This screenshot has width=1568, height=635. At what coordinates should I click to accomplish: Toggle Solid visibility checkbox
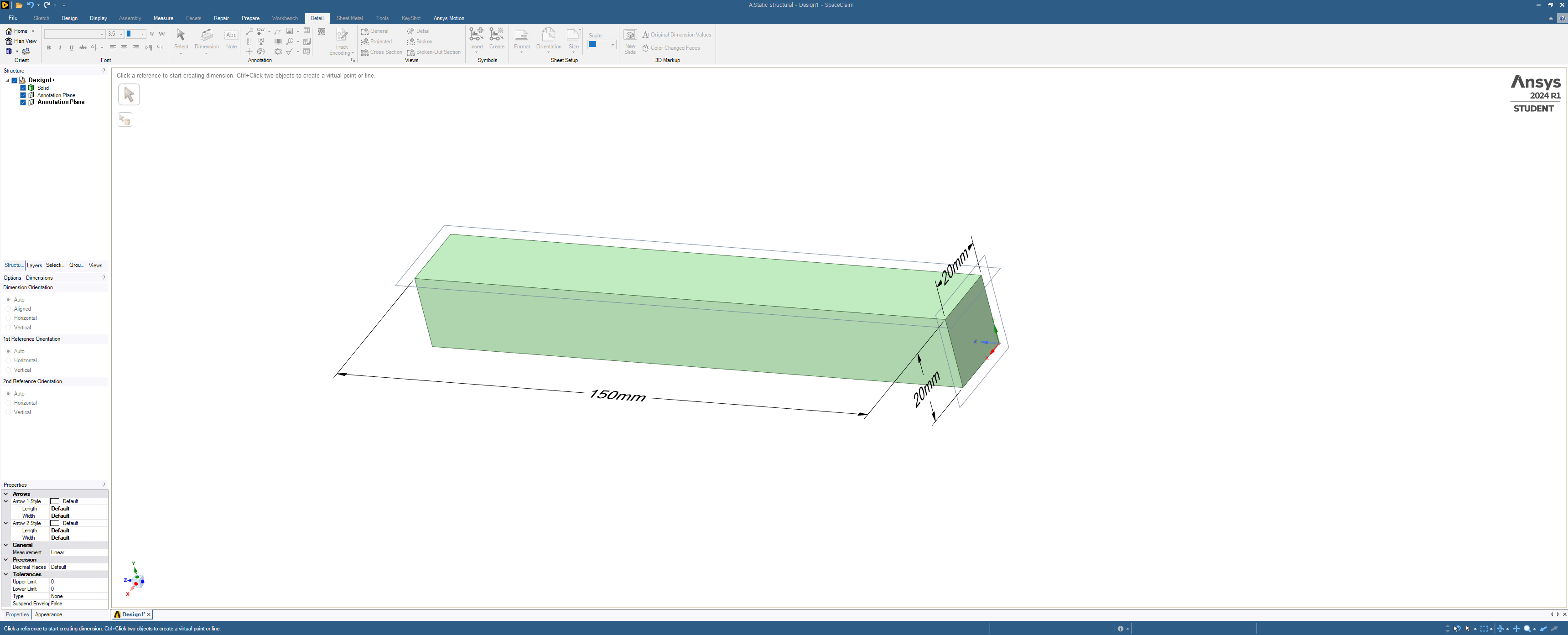[x=23, y=88]
